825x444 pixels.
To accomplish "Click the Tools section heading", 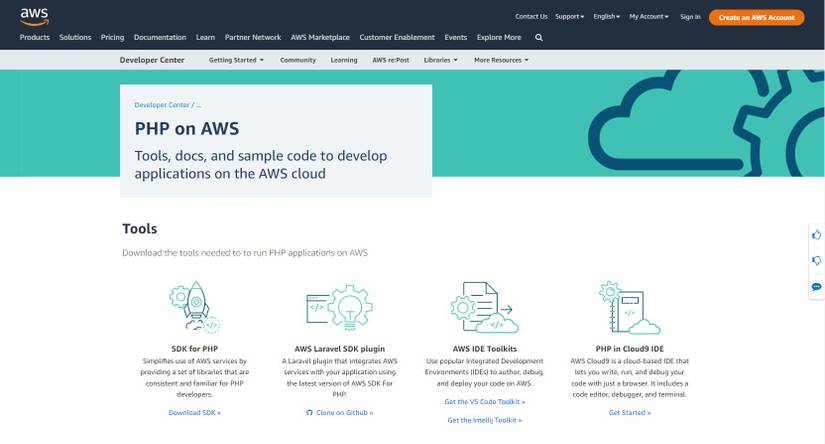I will 139,229.
